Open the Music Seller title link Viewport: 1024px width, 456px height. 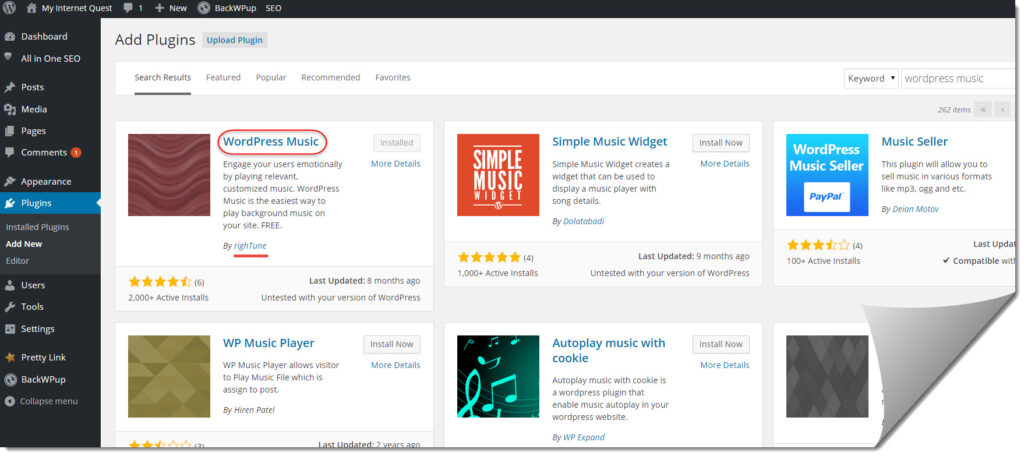(914, 141)
